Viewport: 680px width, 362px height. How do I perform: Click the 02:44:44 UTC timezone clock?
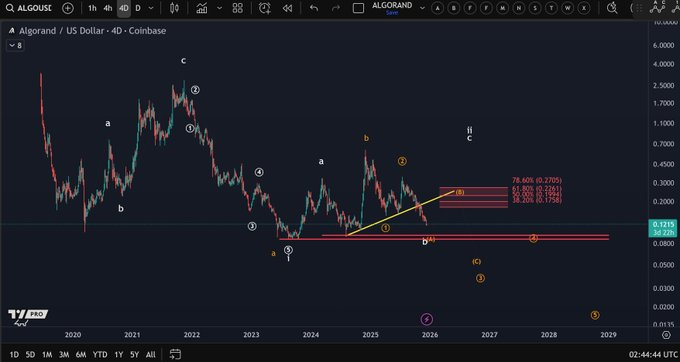pyautogui.click(x=654, y=355)
